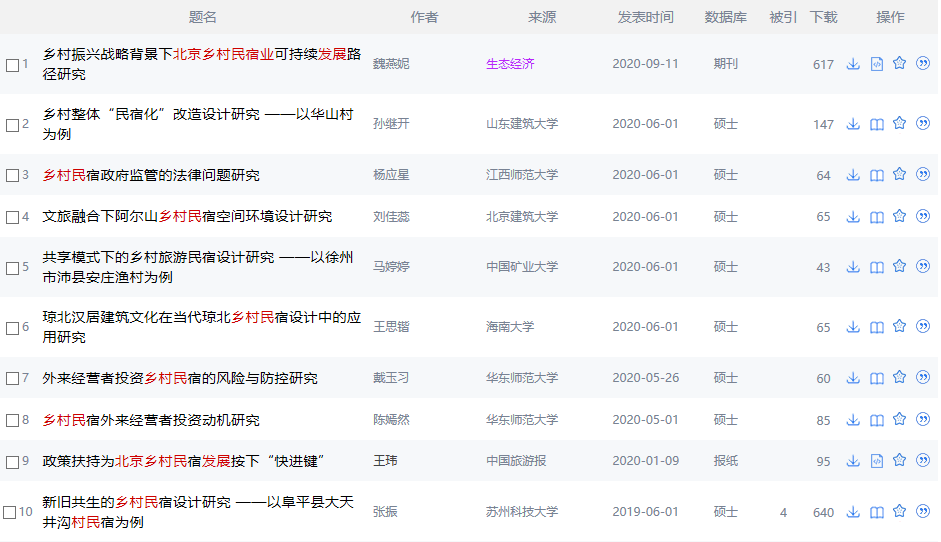This screenshot has height=542, width=941.
Task: Open HTML reading for 中国旅游报 article
Action: 877,461
